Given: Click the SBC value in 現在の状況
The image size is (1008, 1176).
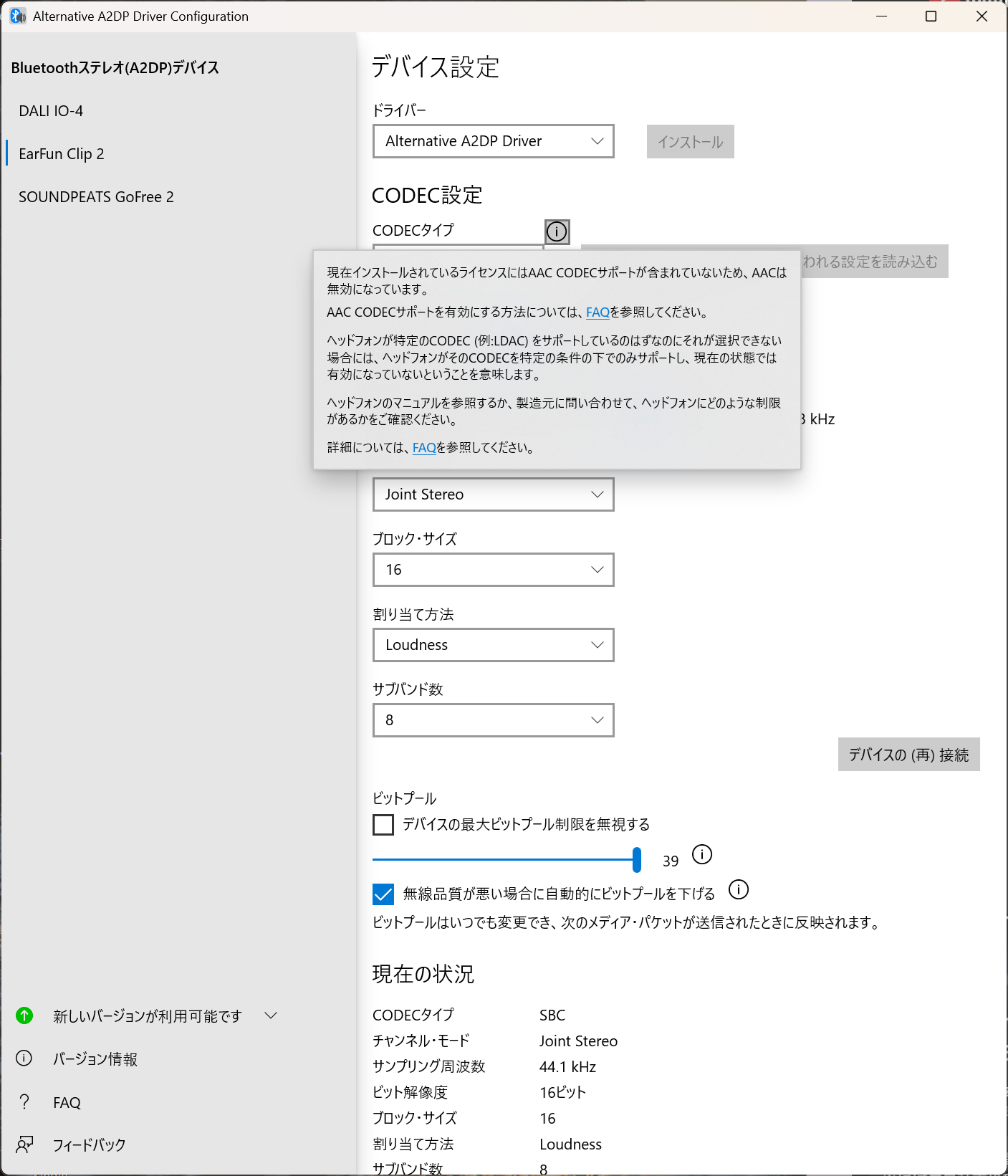Looking at the screenshot, I should coord(552,1015).
